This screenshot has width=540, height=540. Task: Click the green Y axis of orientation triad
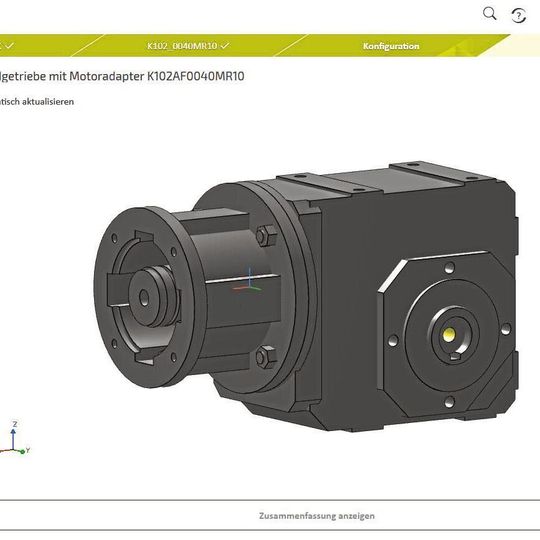22,451
